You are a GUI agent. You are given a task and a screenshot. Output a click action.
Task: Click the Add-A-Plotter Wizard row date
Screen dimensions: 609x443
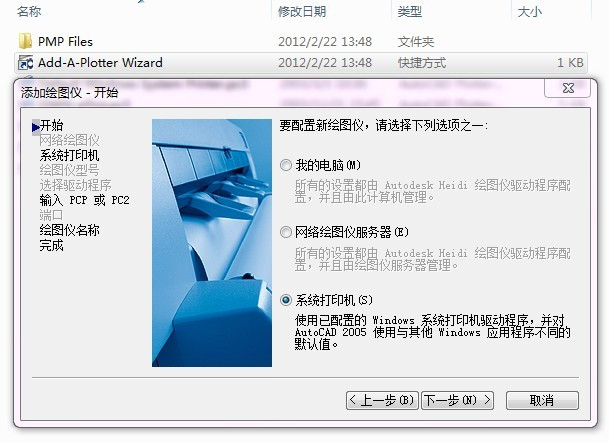pos(325,63)
